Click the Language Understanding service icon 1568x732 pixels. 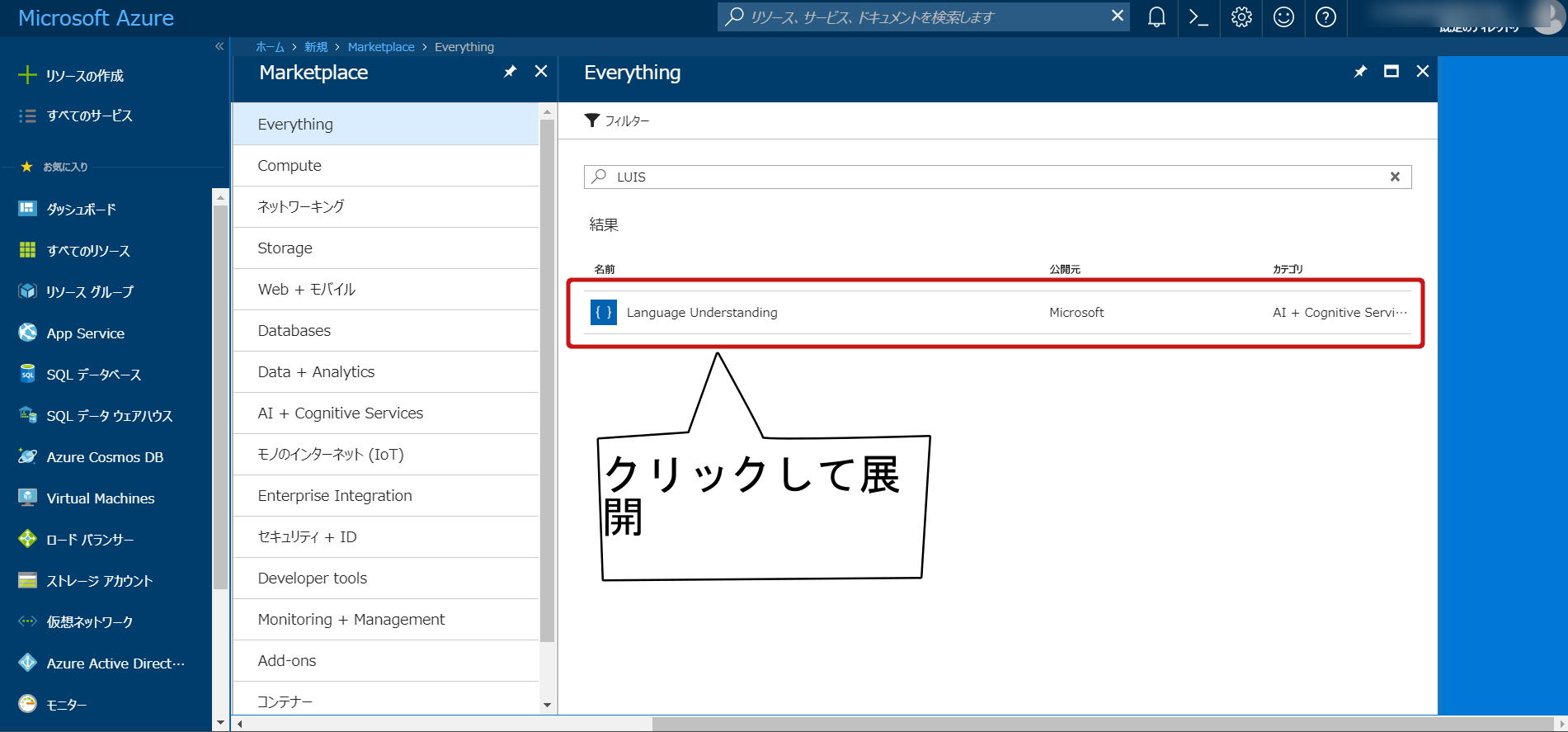pyautogui.click(x=604, y=312)
